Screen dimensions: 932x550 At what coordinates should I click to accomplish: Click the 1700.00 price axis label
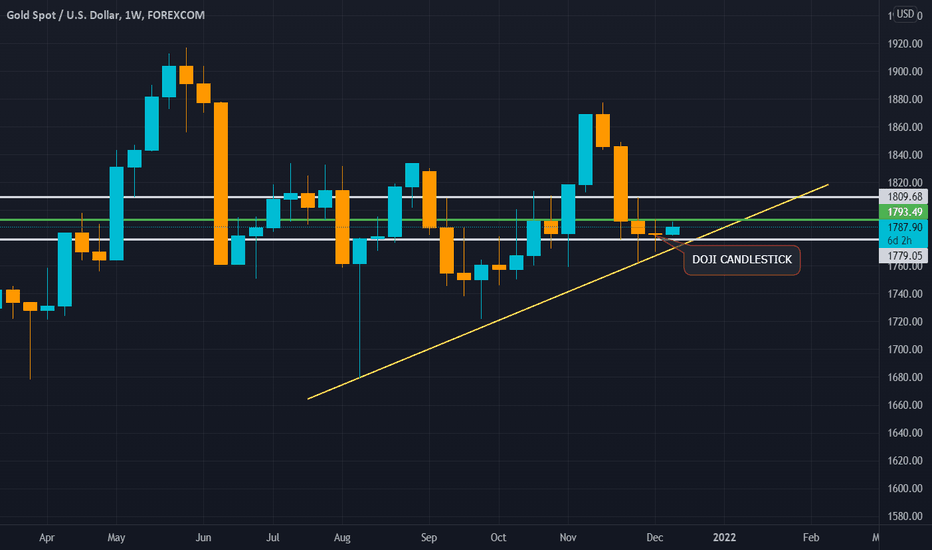(905, 350)
